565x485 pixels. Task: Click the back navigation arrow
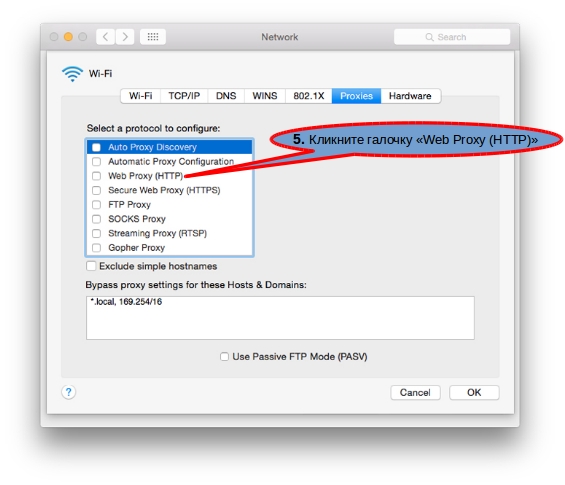point(106,37)
